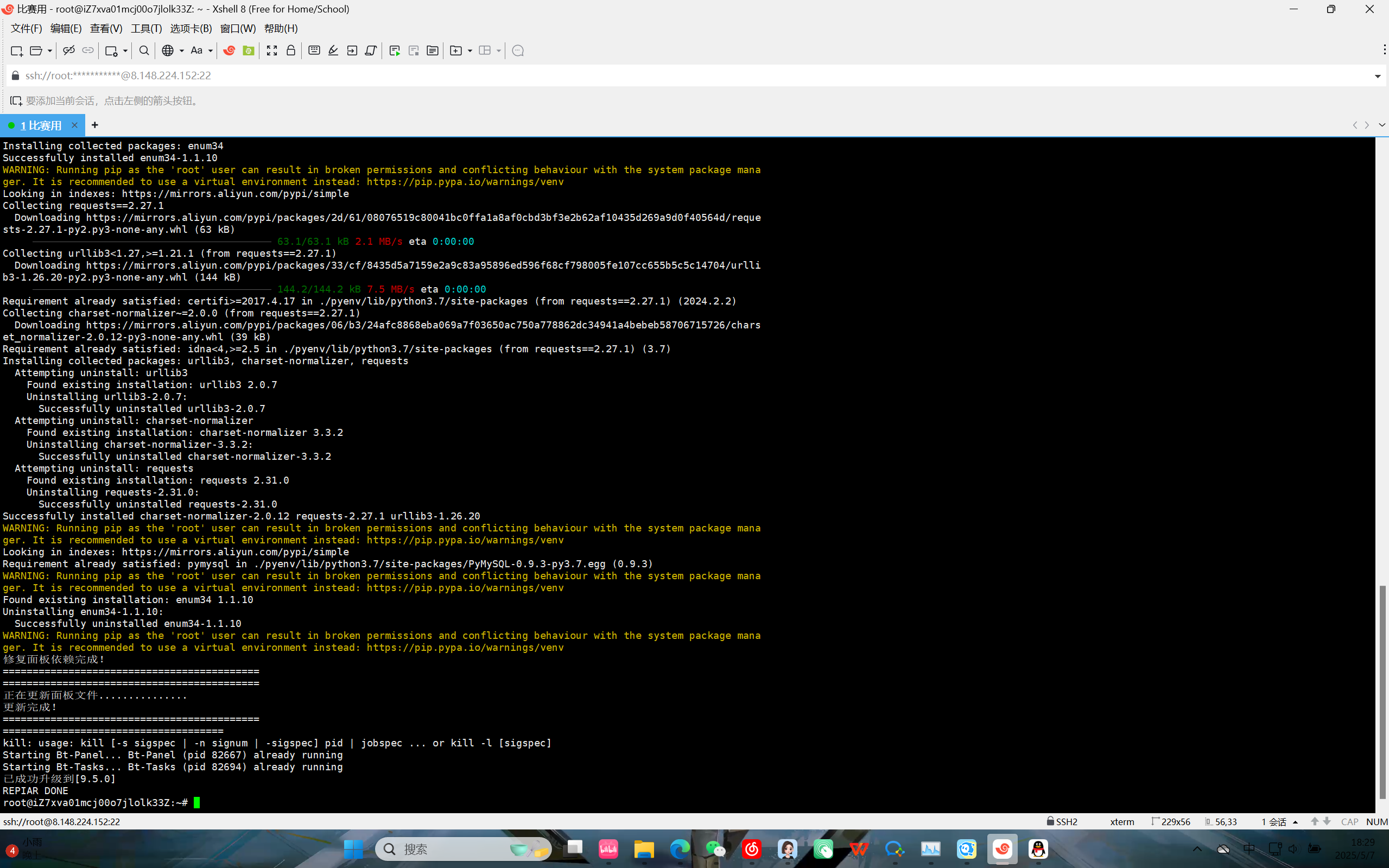Launch the green Xftp toolbar icon
Screen dimensions: 1389x868
coord(248,50)
